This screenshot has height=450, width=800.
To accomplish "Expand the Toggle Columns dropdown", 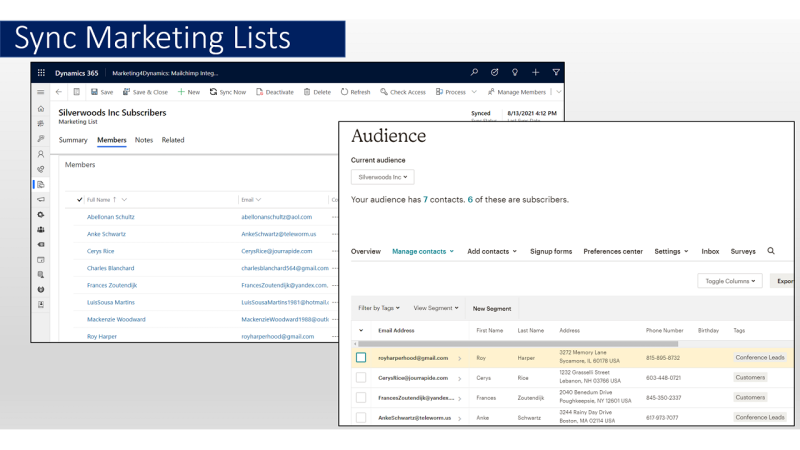I will 730,281.
